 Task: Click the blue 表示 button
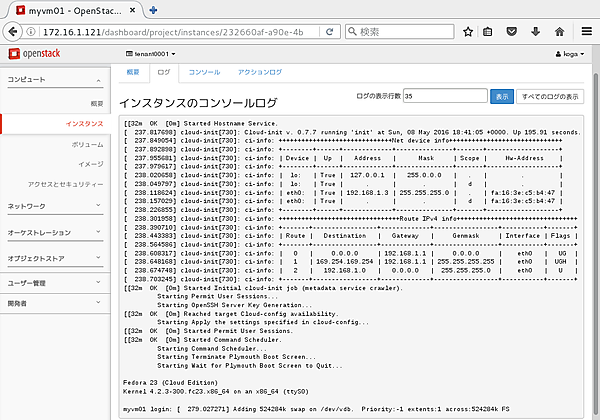tap(501, 97)
